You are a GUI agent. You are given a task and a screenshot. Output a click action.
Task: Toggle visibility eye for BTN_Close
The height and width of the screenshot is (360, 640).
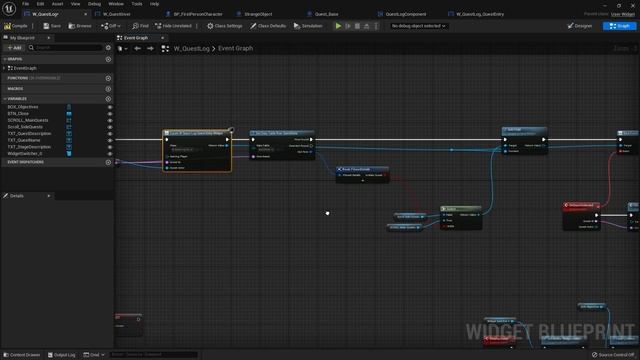(109, 113)
